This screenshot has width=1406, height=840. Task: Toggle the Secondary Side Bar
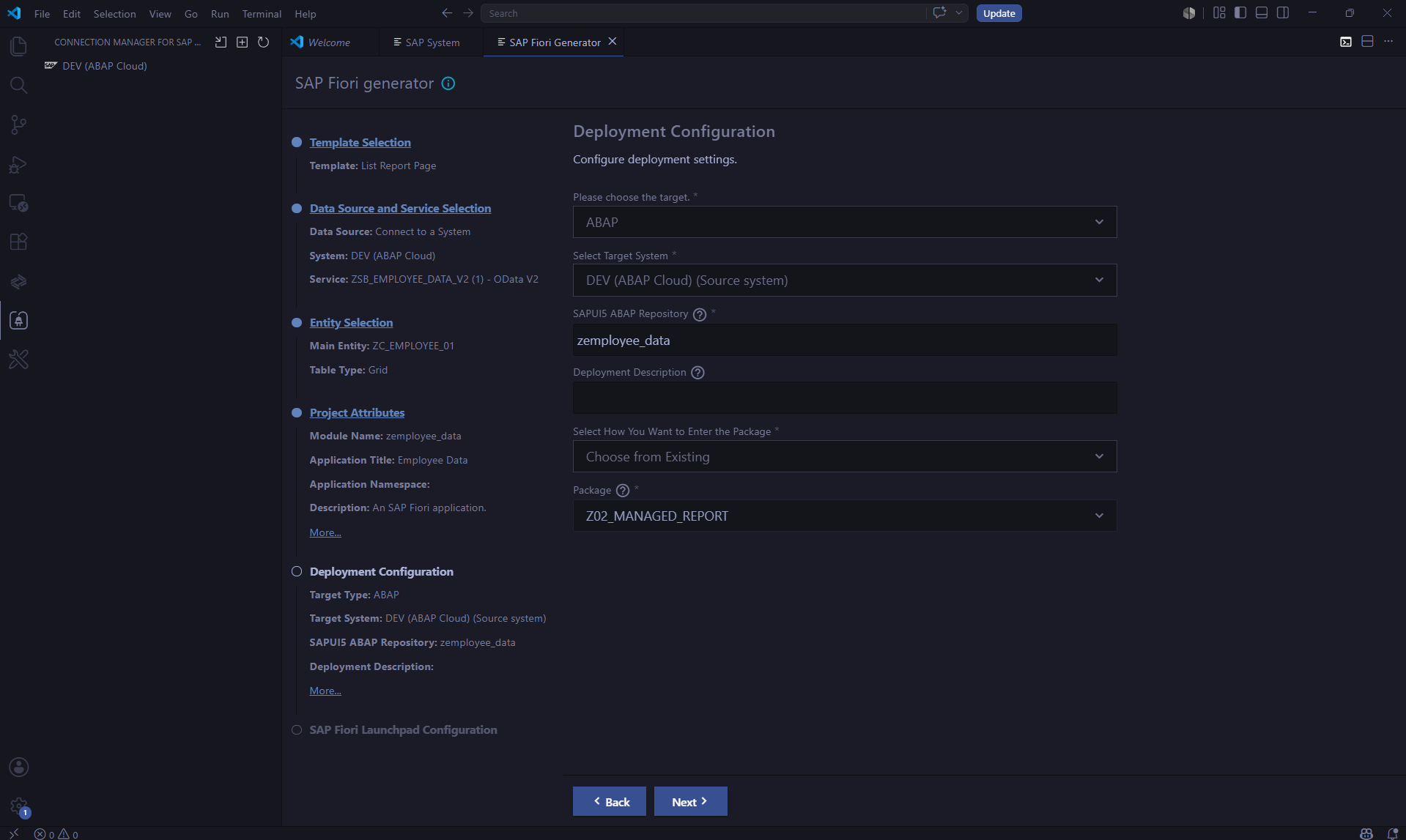[1283, 13]
